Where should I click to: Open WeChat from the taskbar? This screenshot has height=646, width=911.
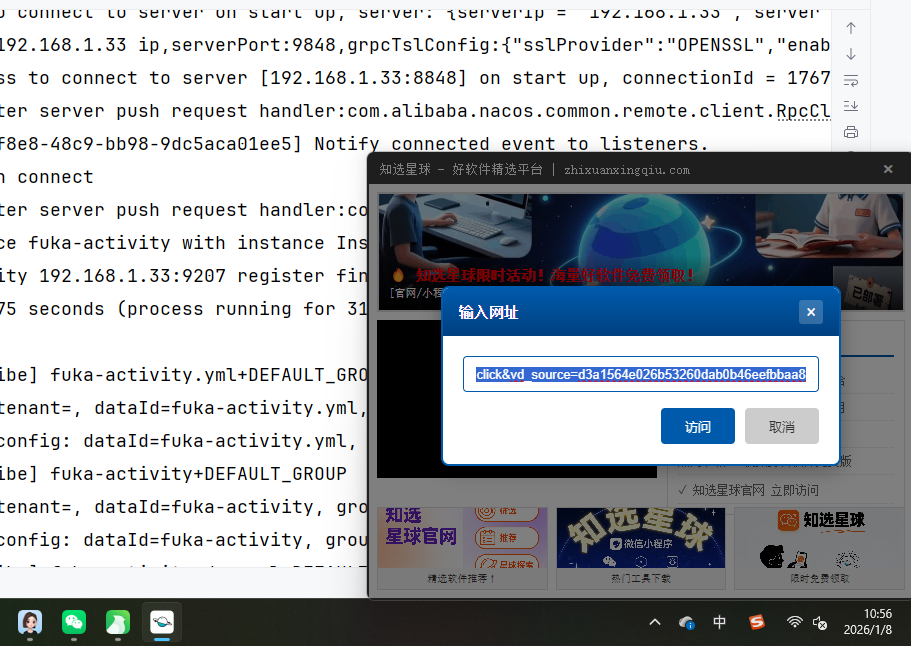[74, 622]
